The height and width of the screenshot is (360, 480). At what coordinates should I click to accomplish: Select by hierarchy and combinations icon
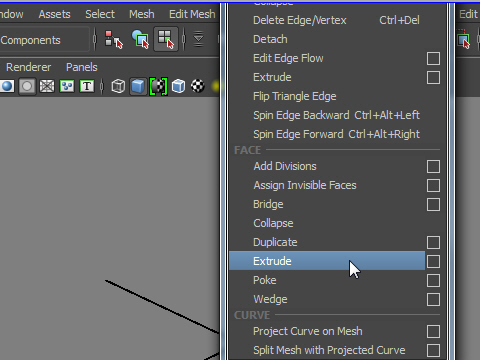(114, 39)
